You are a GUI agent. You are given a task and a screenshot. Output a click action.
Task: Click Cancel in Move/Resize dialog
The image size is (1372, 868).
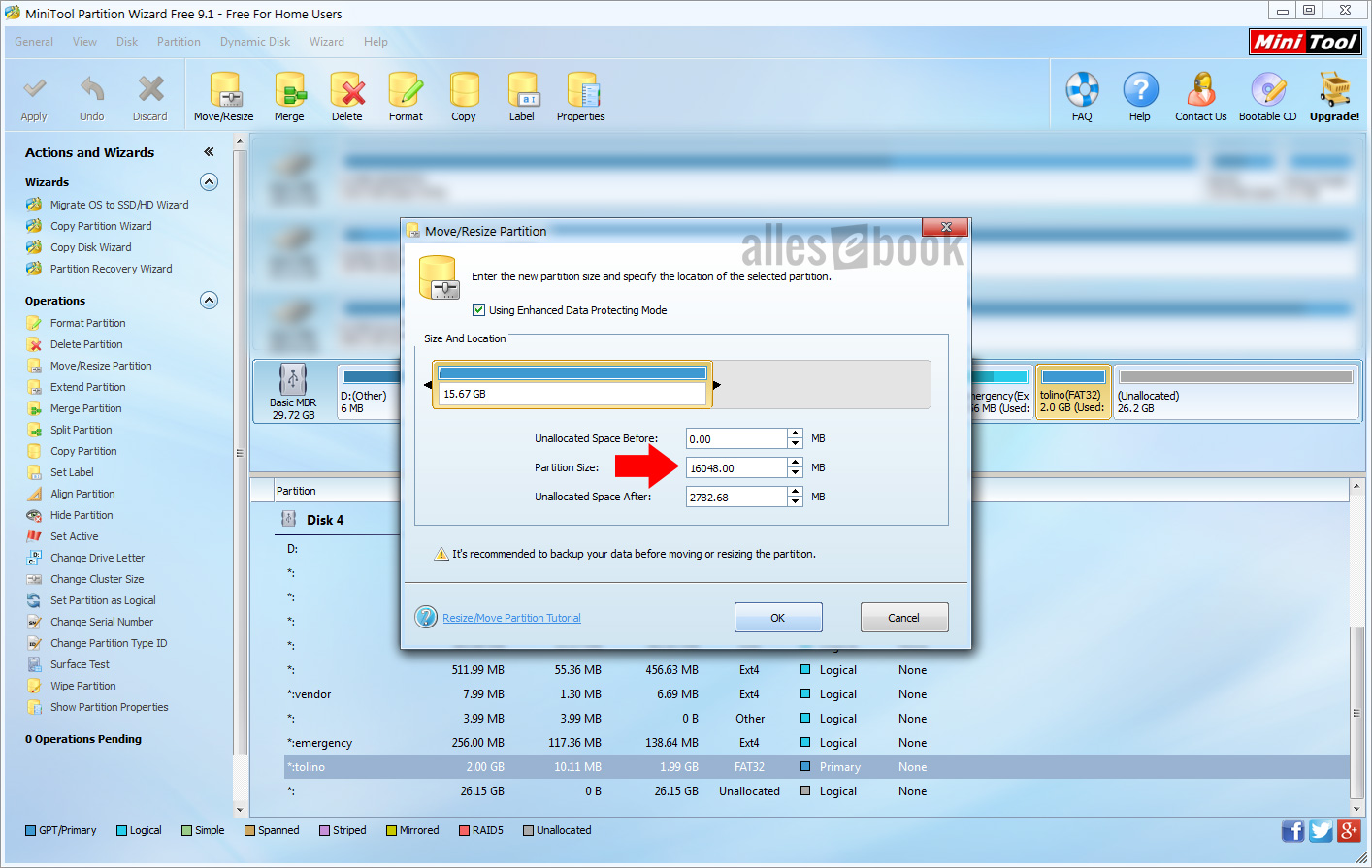tap(904, 618)
